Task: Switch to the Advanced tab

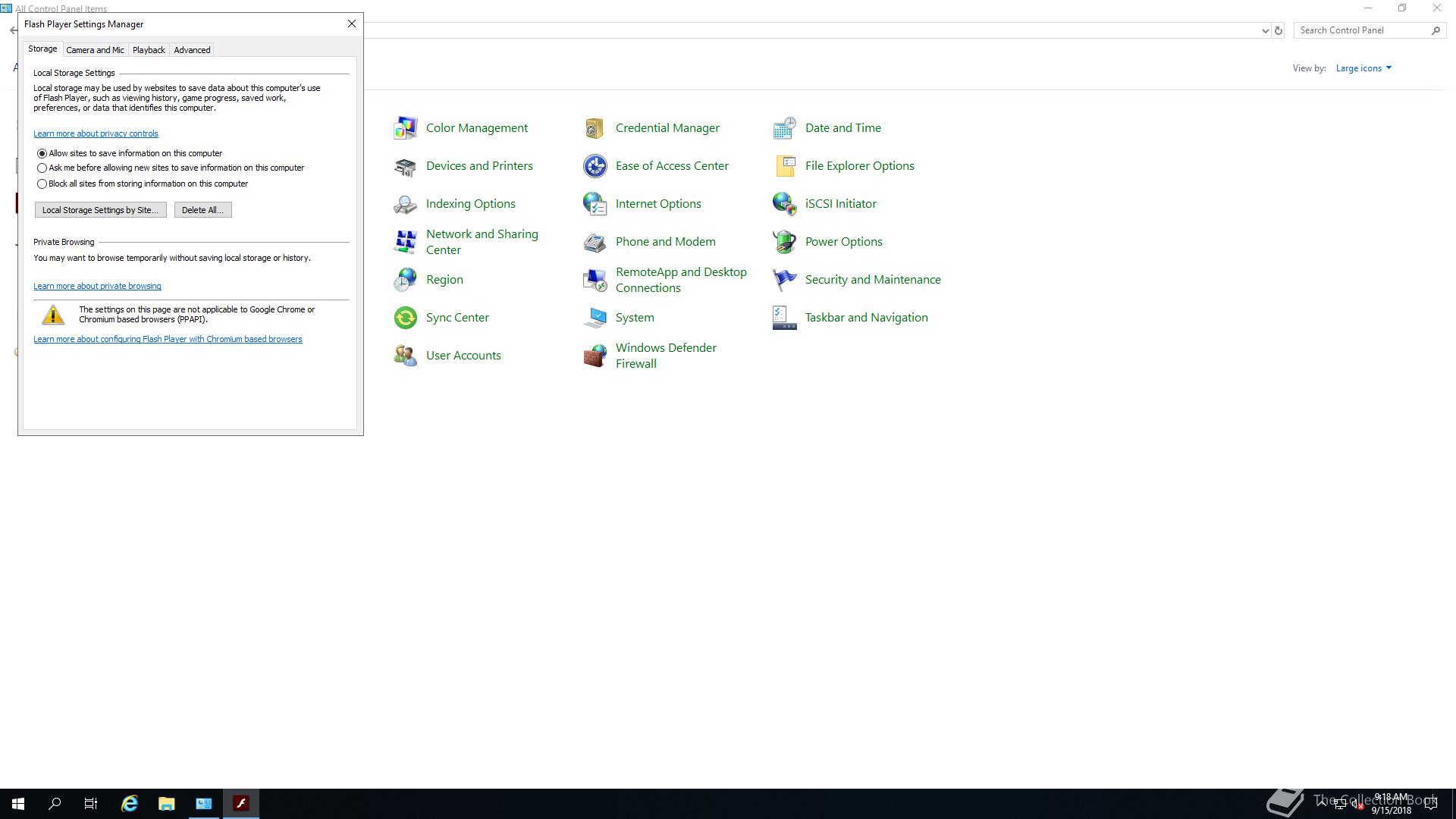Action: pos(192,50)
